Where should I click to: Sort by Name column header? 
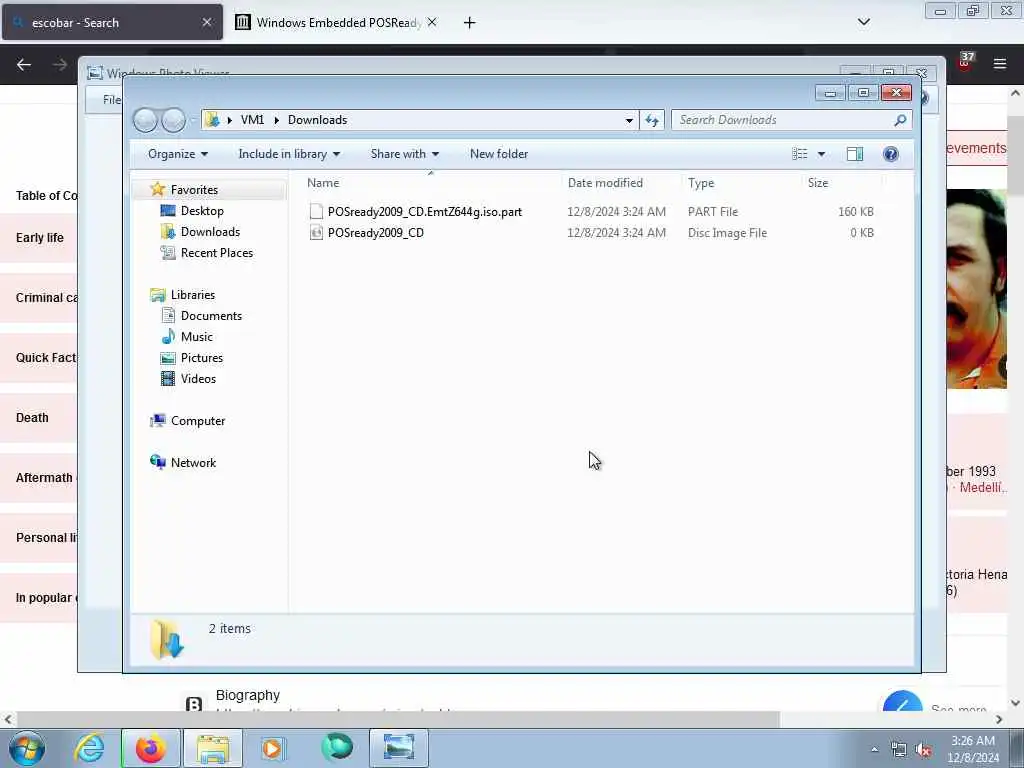click(x=430, y=183)
